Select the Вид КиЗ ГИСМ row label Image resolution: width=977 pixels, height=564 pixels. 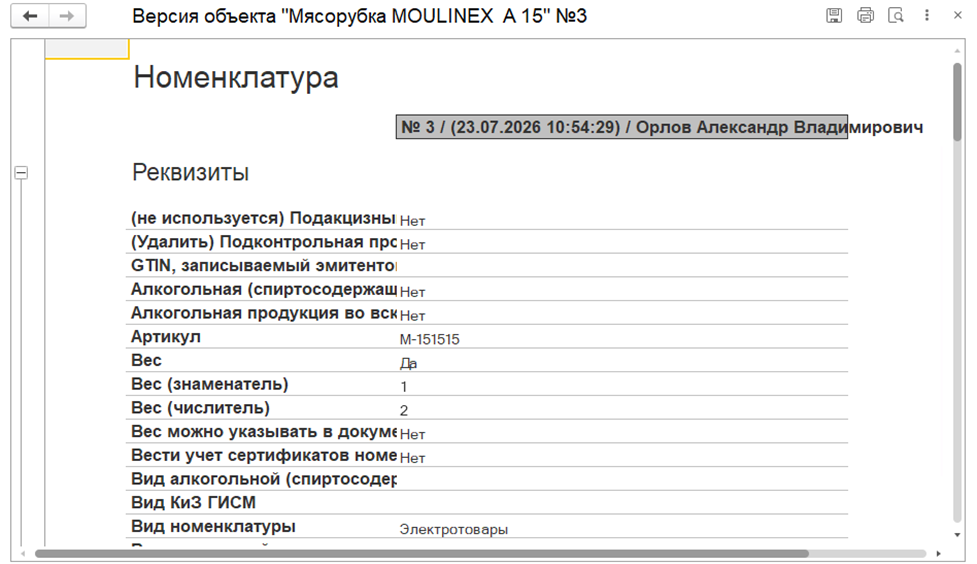tap(193, 503)
